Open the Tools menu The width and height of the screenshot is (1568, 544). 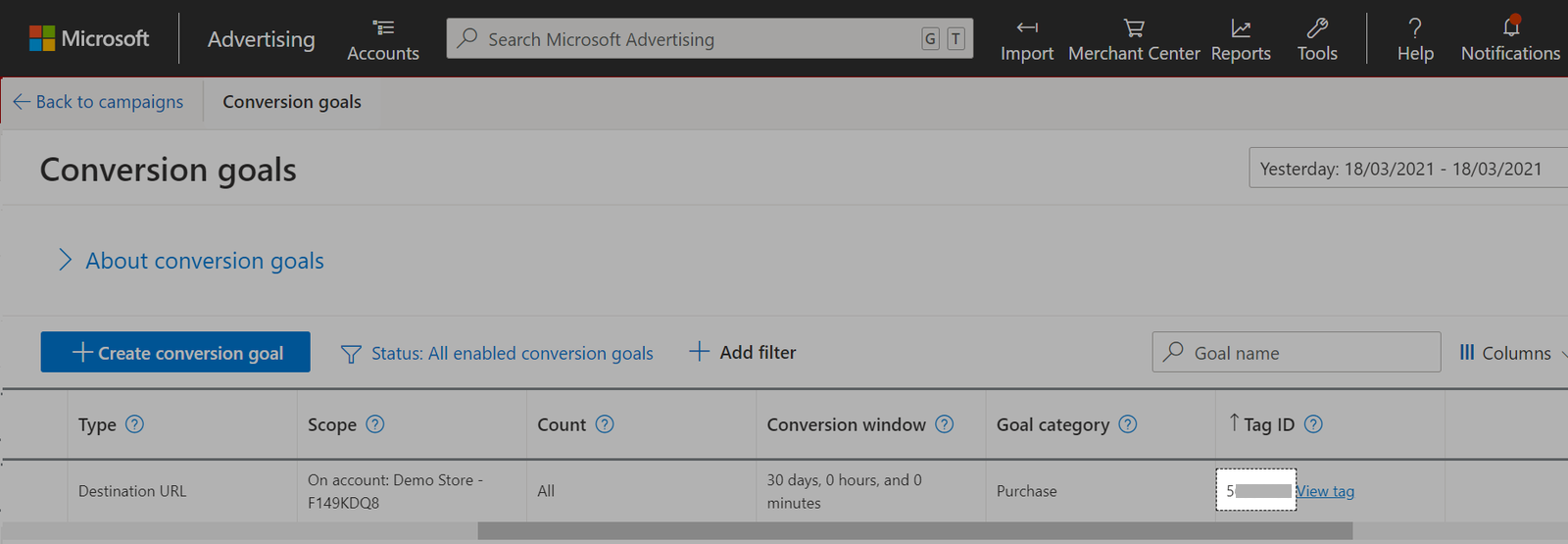[x=1317, y=40]
